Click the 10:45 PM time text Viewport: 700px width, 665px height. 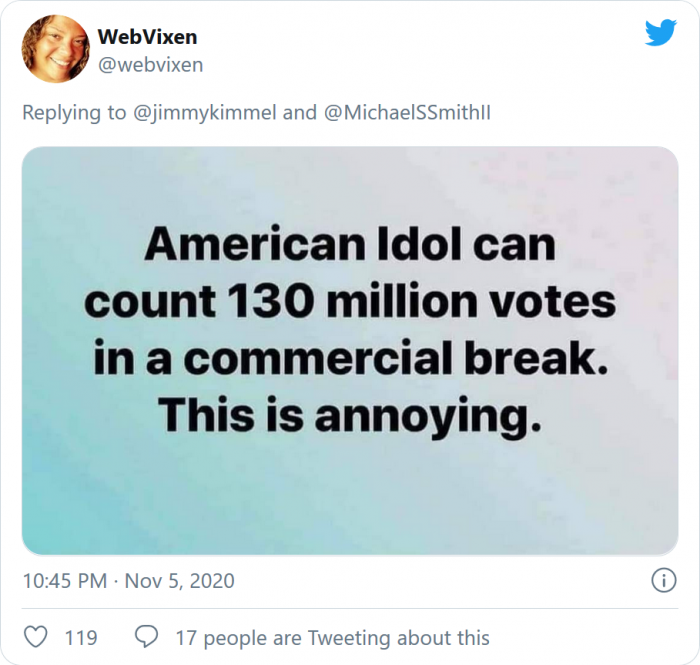tap(65, 581)
